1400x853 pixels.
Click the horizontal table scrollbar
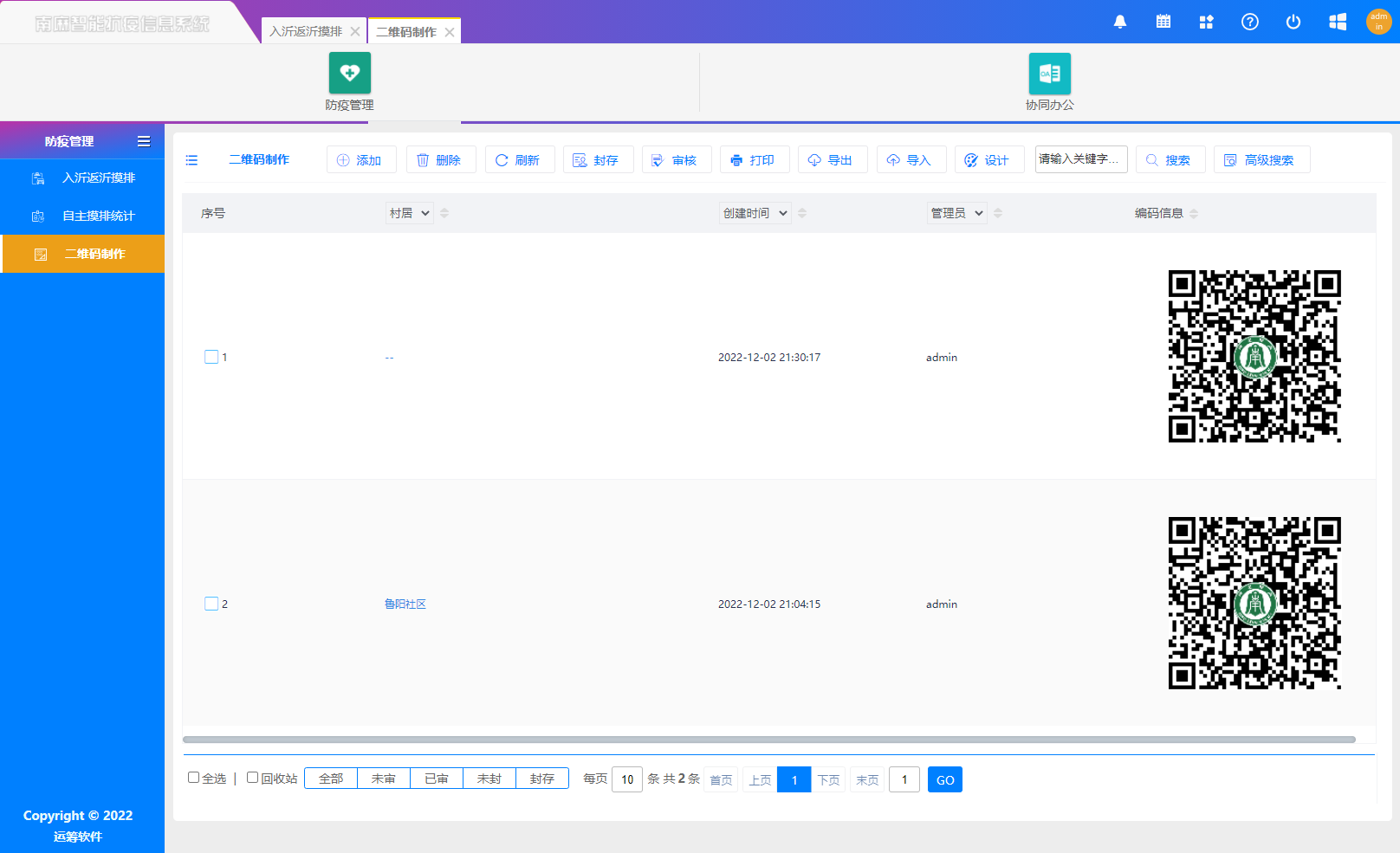(768, 740)
